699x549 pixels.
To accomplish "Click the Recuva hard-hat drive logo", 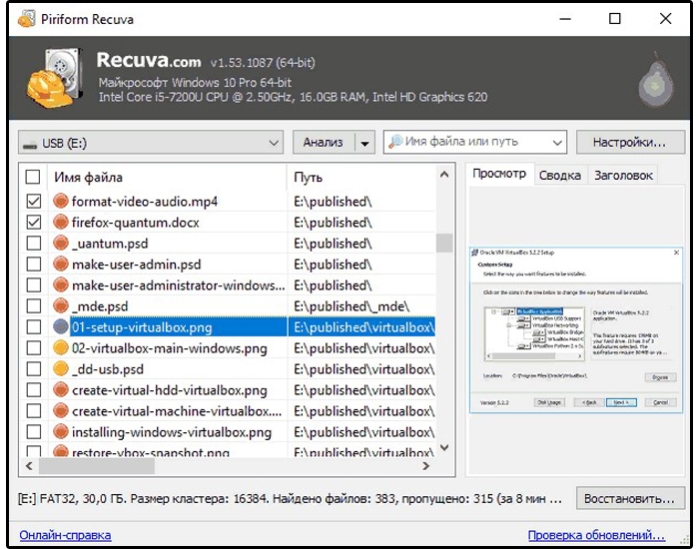I will [x=55, y=78].
